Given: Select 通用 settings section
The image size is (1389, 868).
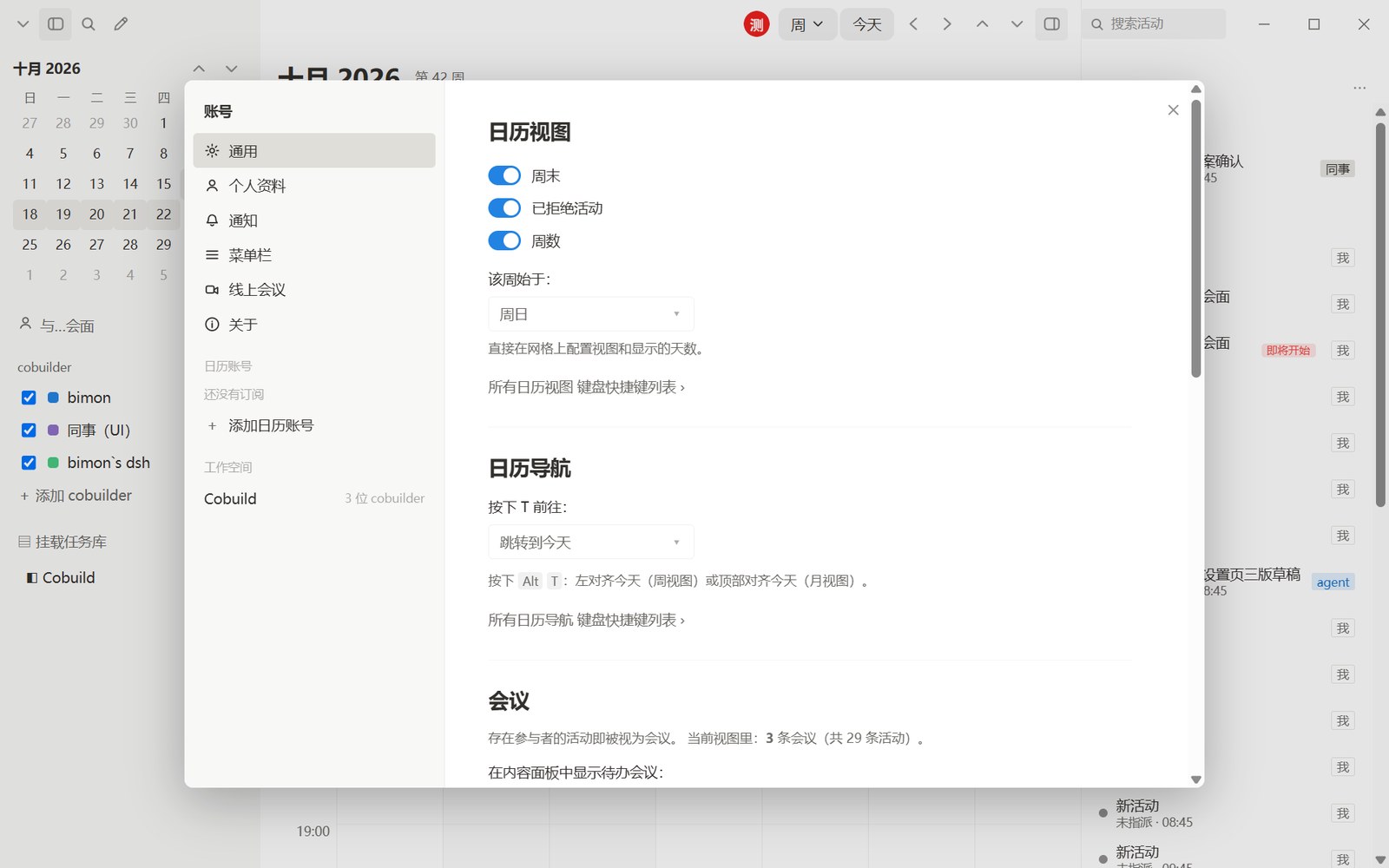Looking at the screenshot, I should 314,151.
